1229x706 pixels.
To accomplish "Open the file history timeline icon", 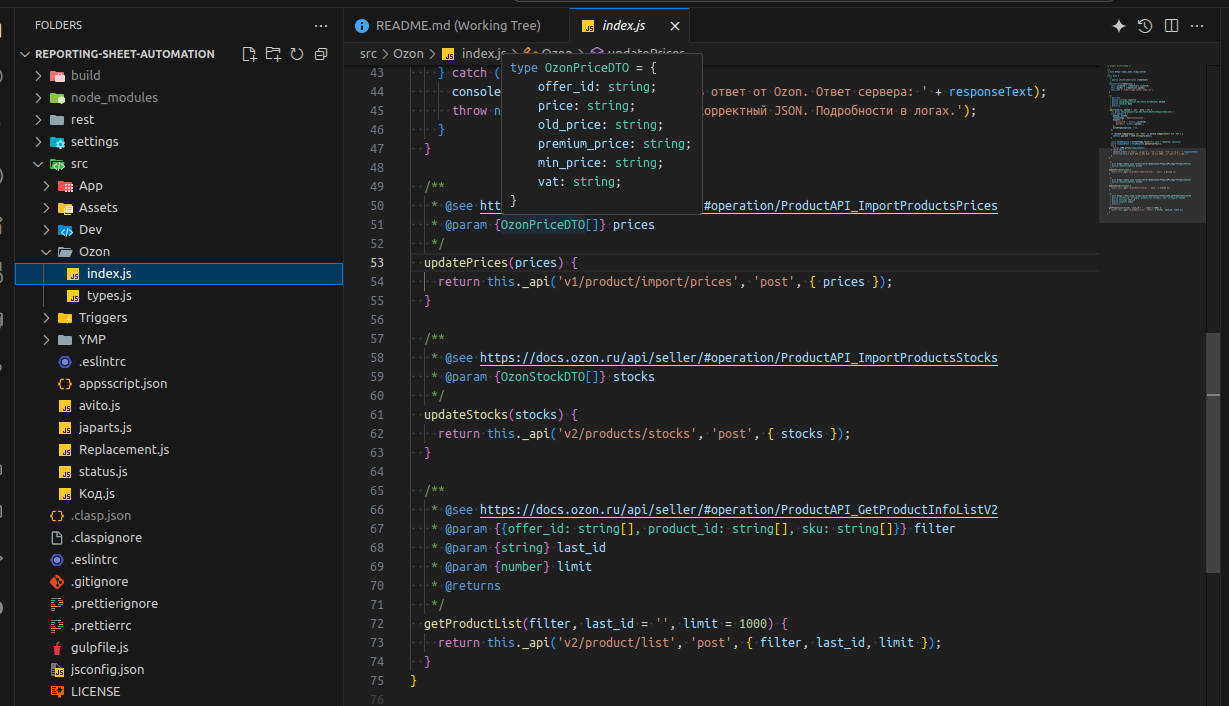I will [x=1145, y=26].
